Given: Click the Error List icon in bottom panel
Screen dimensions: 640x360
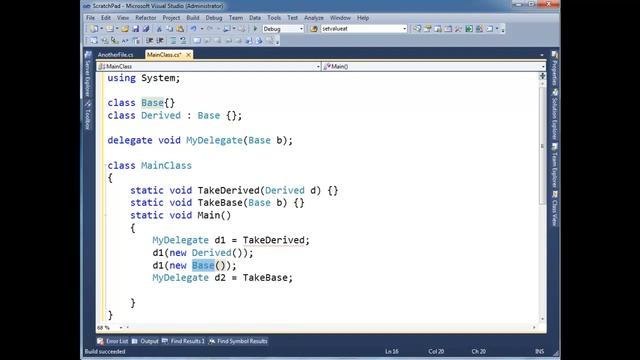Looking at the screenshot, I should point(100,341).
